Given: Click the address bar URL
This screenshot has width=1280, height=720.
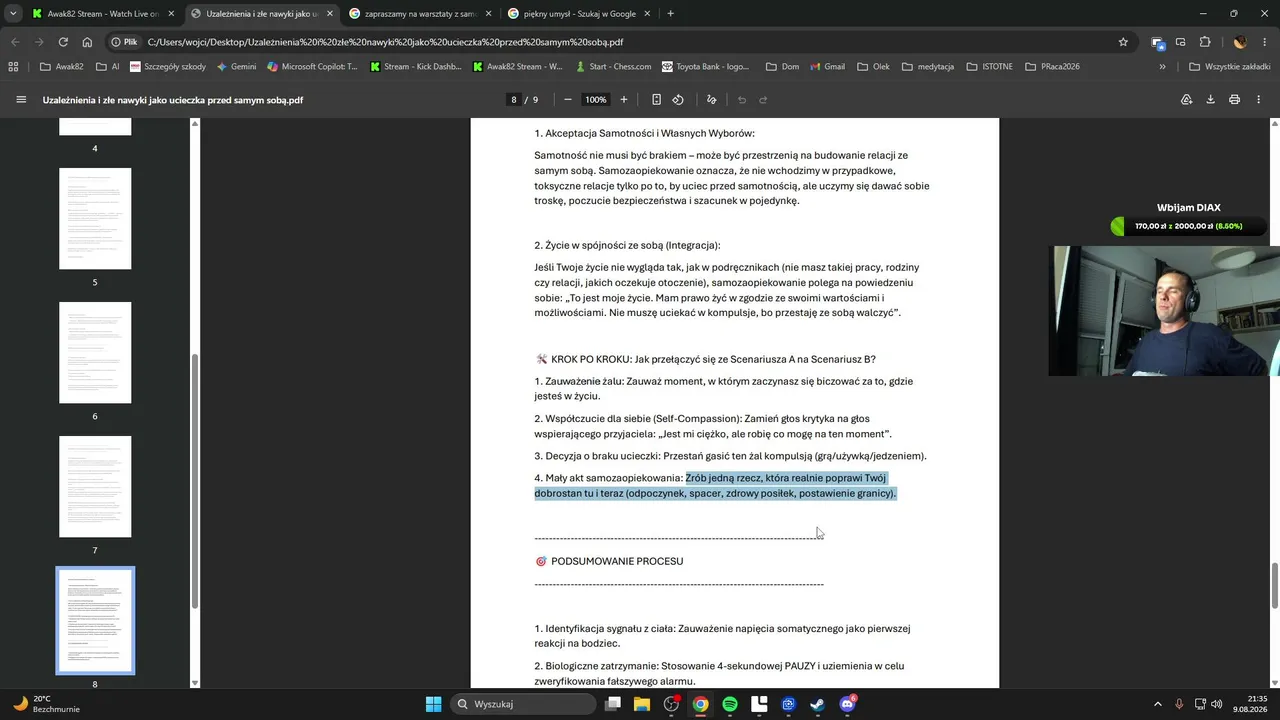Looking at the screenshot, I should tap(385, 42).
